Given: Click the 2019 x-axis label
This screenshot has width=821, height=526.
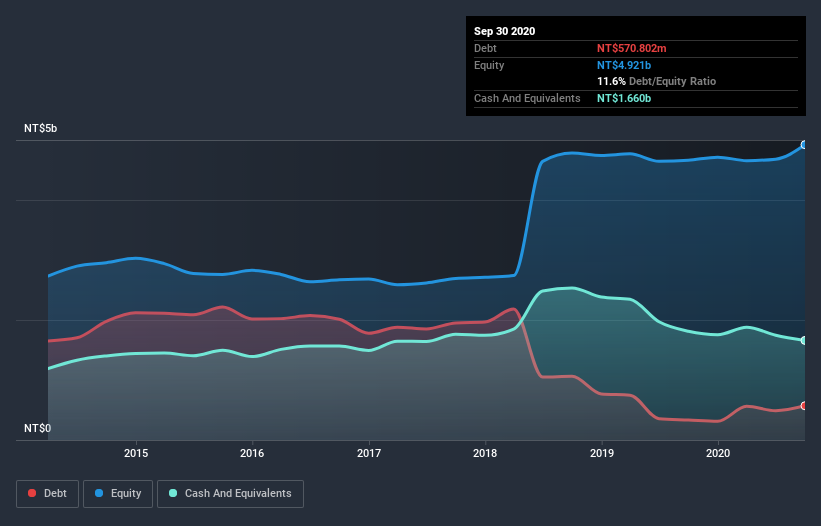Looking at the screenshot, I should click(602, 453).
